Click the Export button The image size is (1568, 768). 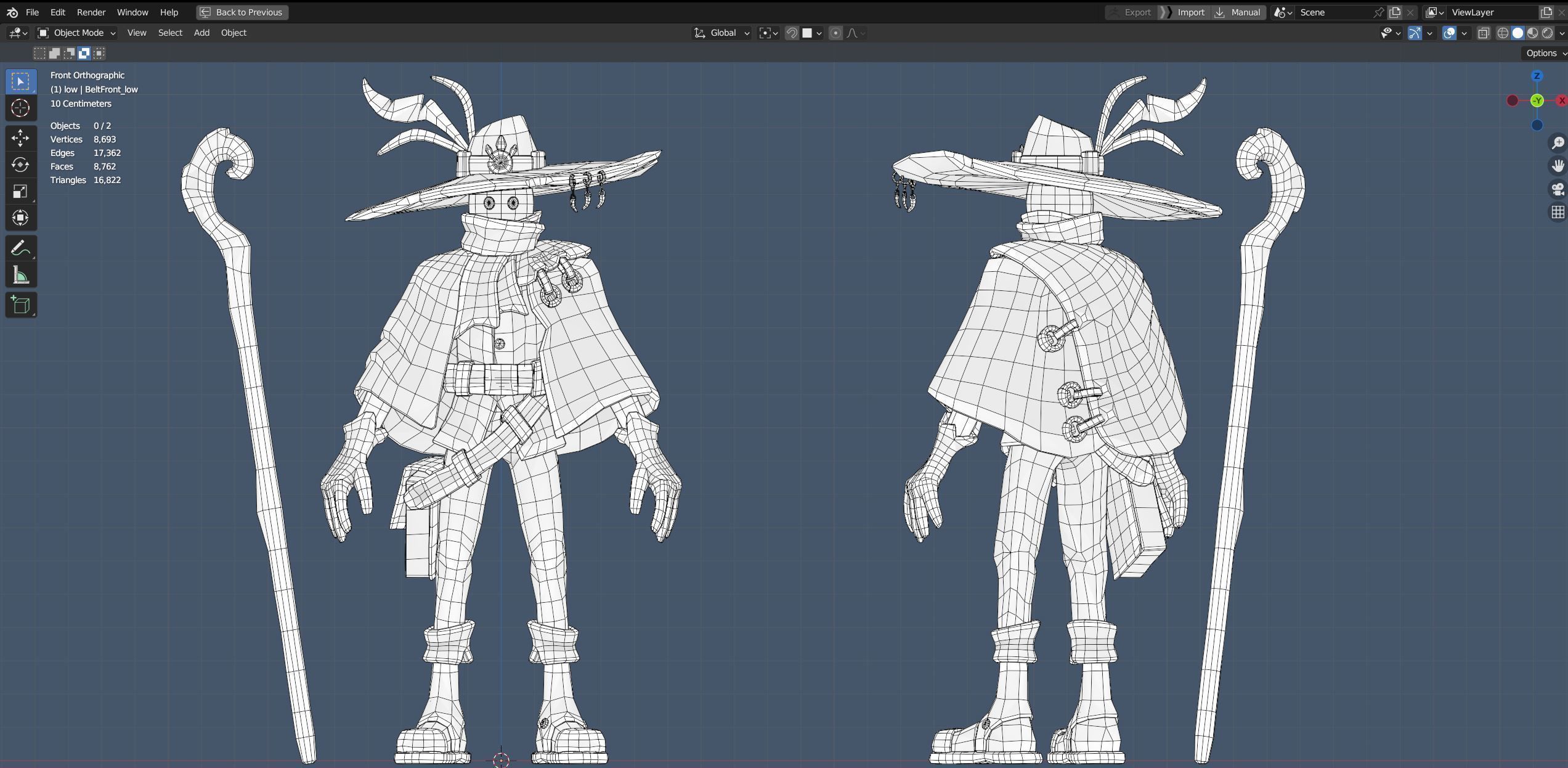point(1130,12)
